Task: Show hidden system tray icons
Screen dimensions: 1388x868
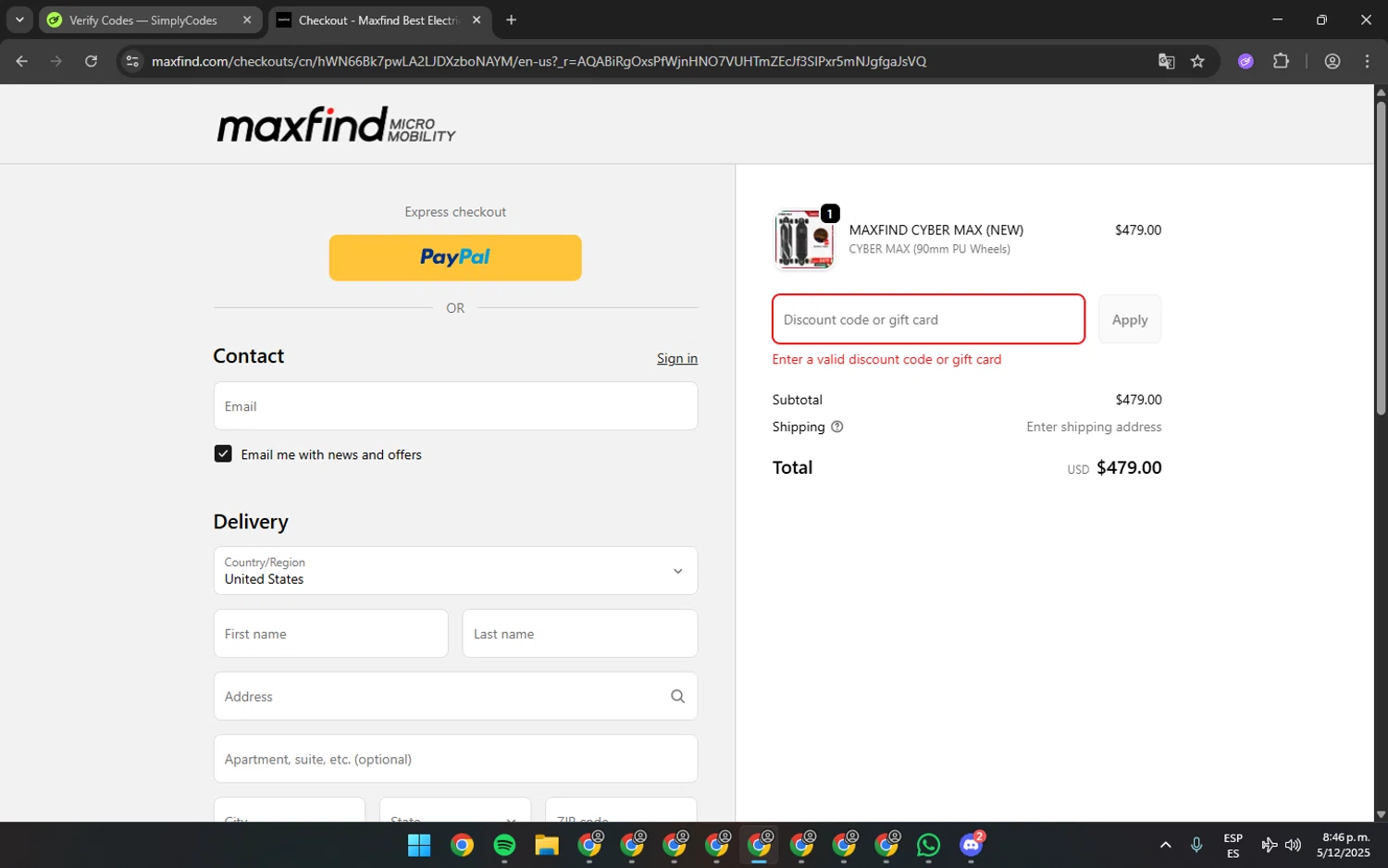Action: point(1165,845)
